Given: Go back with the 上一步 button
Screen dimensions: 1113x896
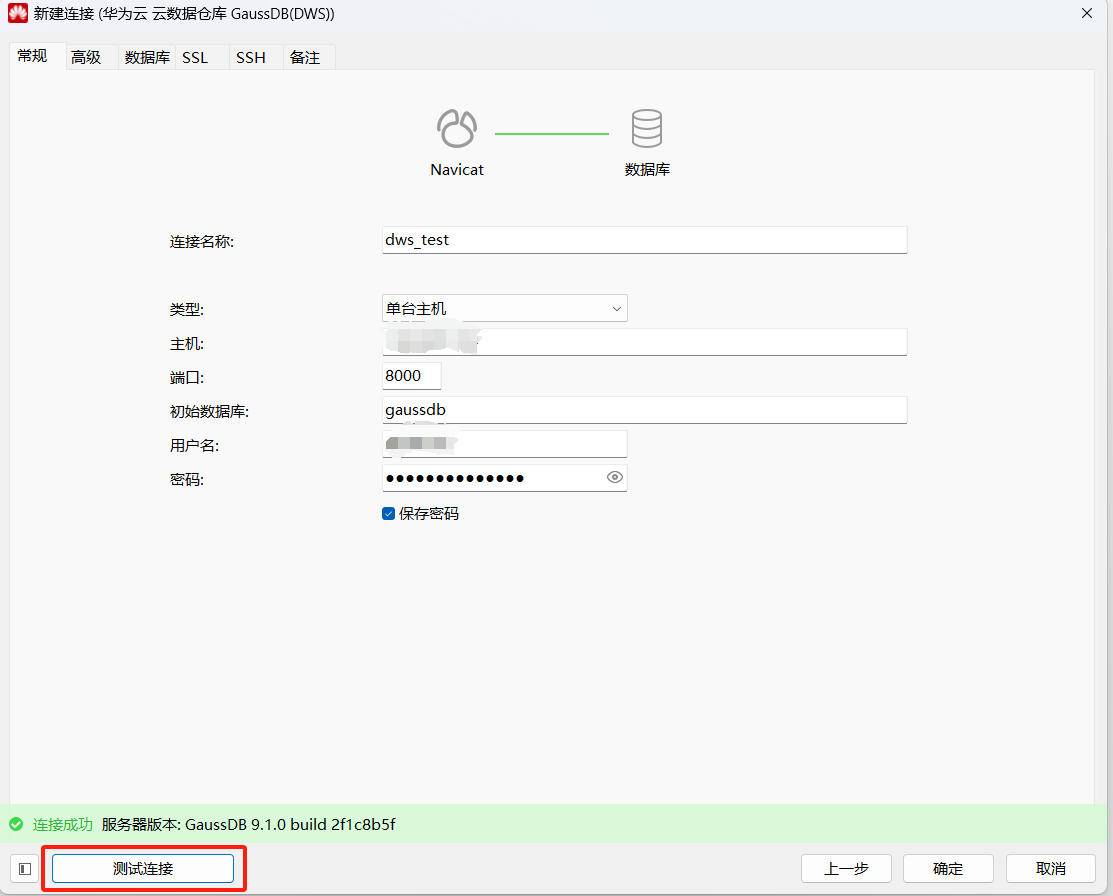Looking at the screenshot, I should (x=846, y=868).
